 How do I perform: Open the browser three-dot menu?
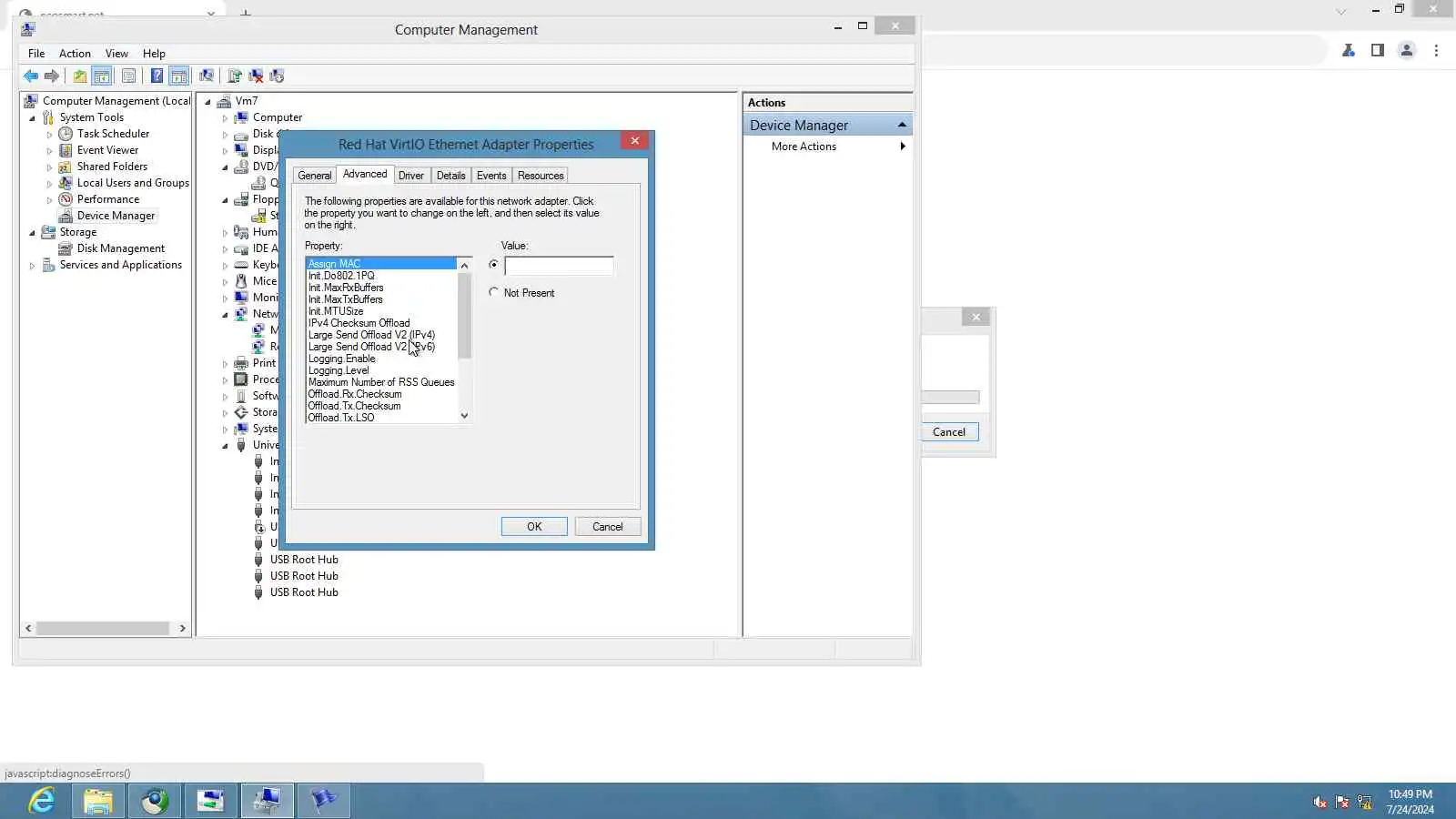1437,51
